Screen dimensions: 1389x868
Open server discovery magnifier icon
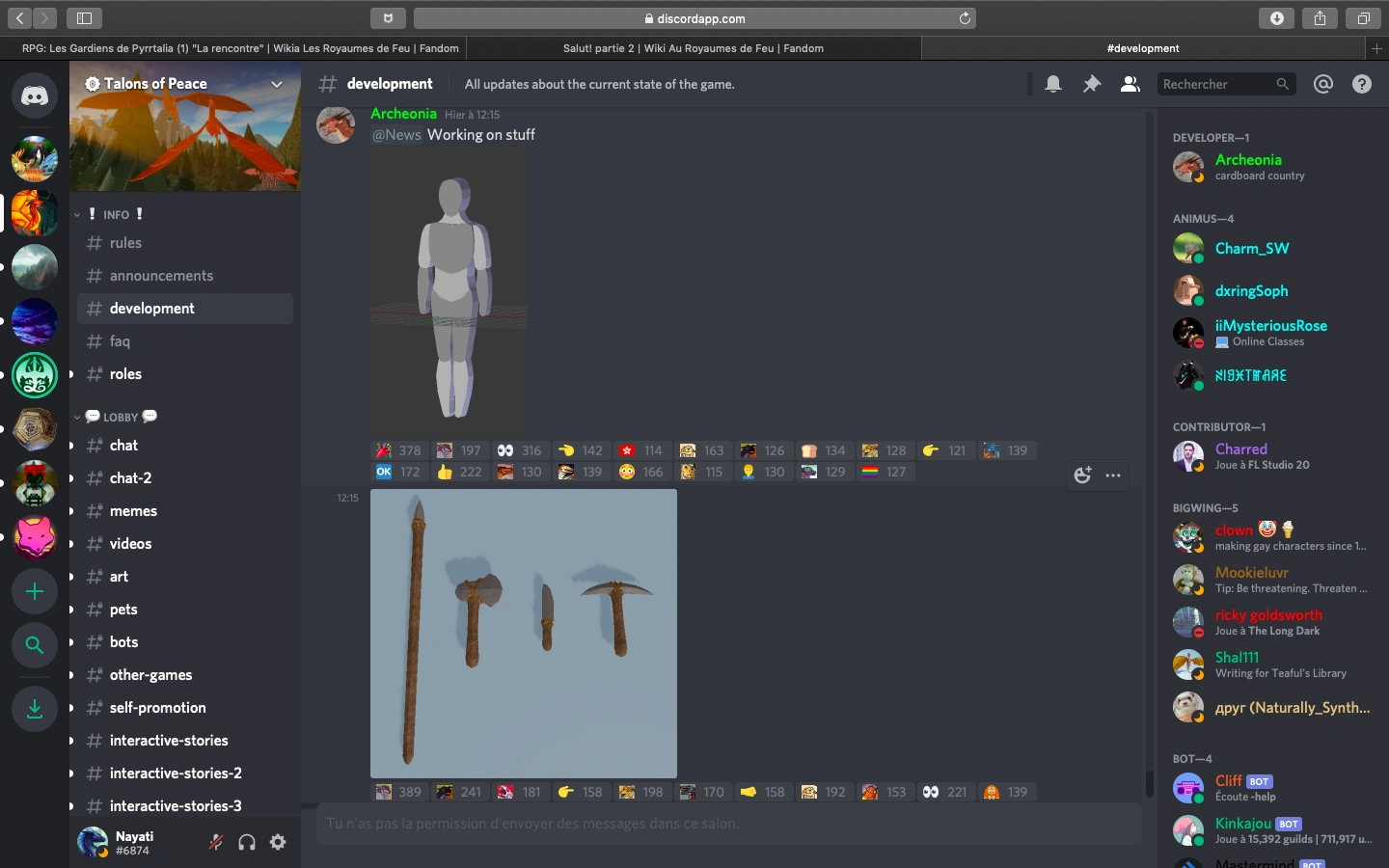click(x=35, y=645)
